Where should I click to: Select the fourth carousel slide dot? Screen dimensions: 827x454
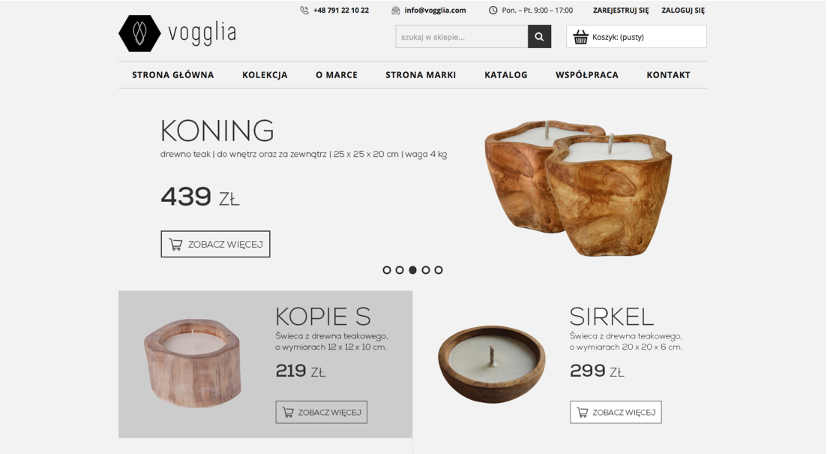[x=426, y=270]
